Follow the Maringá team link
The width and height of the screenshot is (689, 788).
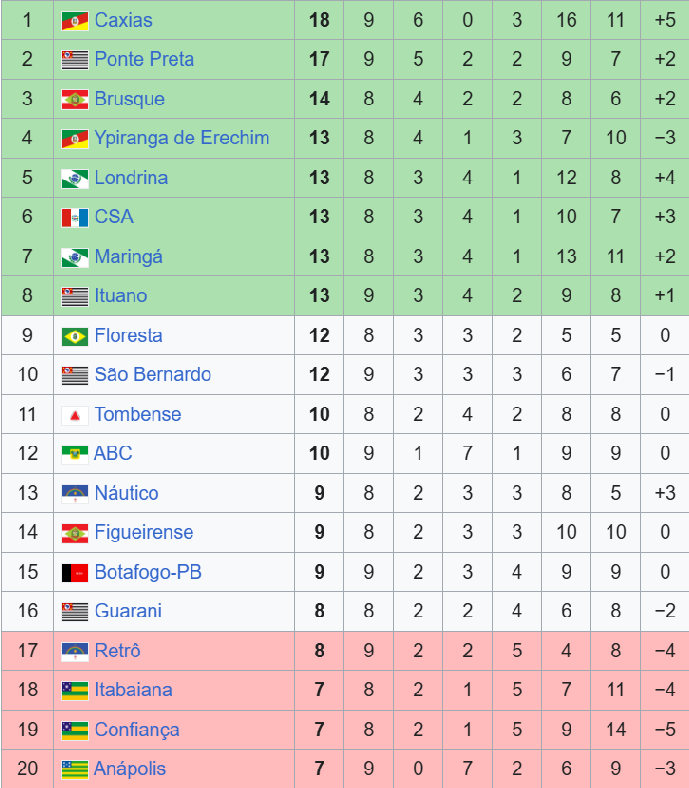tap(129, 257)
